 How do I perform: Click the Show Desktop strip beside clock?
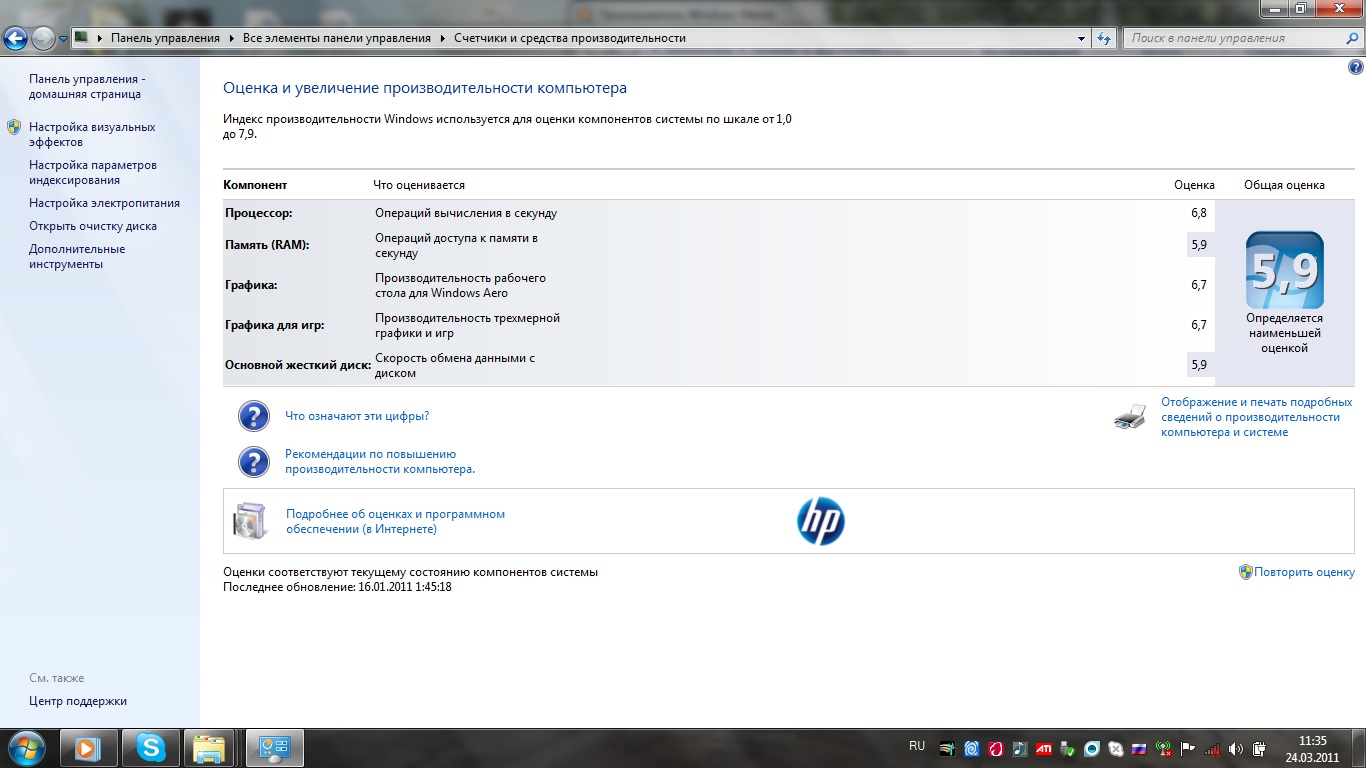(1358, 748)
